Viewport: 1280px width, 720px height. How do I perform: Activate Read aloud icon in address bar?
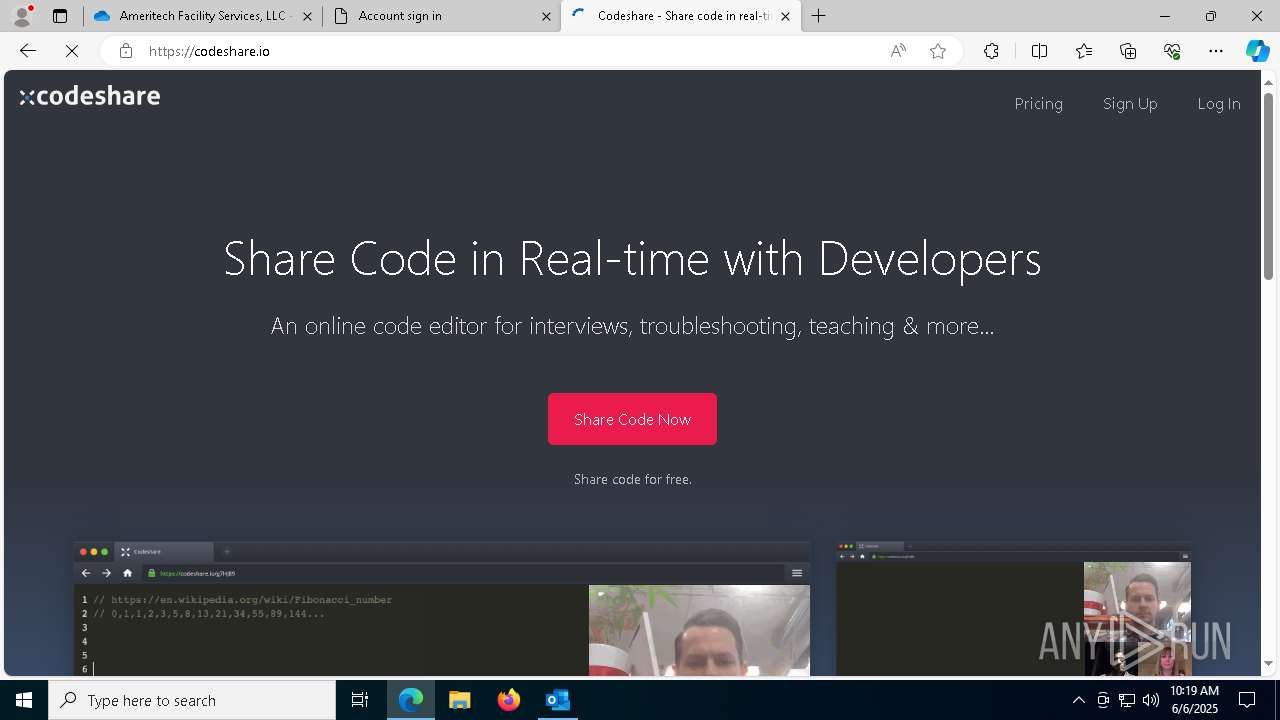898,51
